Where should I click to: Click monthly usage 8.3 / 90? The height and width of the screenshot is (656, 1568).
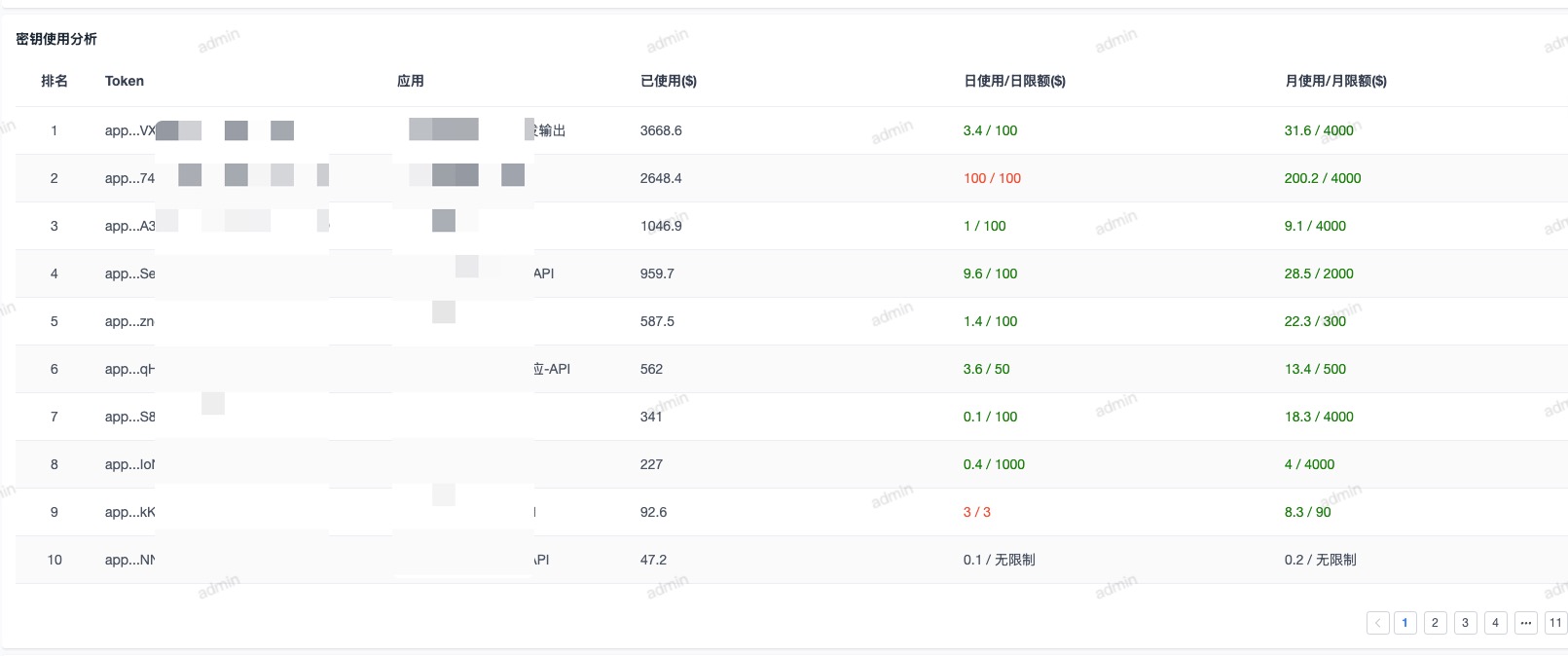tap(1307, 512)
